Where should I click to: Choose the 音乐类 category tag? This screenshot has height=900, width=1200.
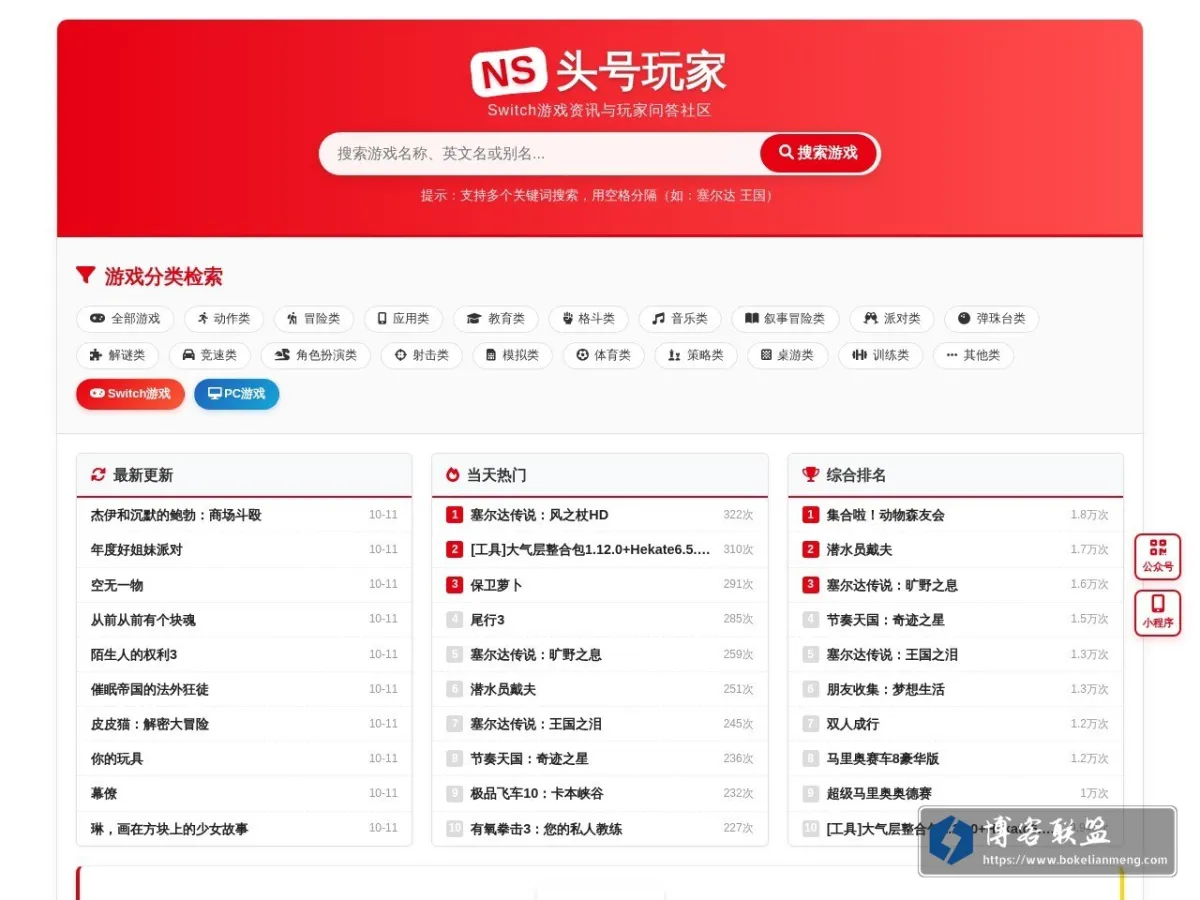coord(680,319)
